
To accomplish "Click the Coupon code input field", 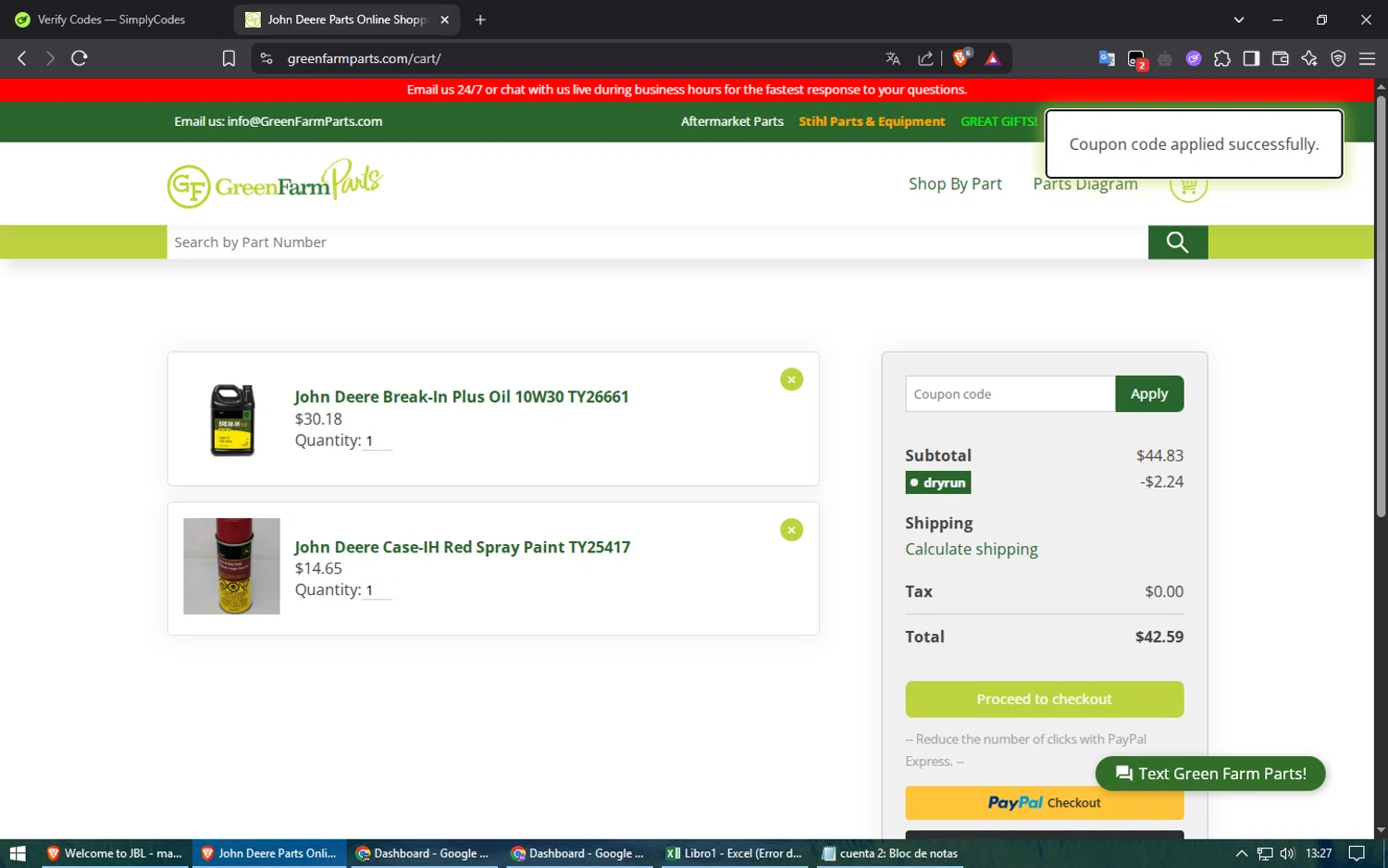I will coord(1010,393).
